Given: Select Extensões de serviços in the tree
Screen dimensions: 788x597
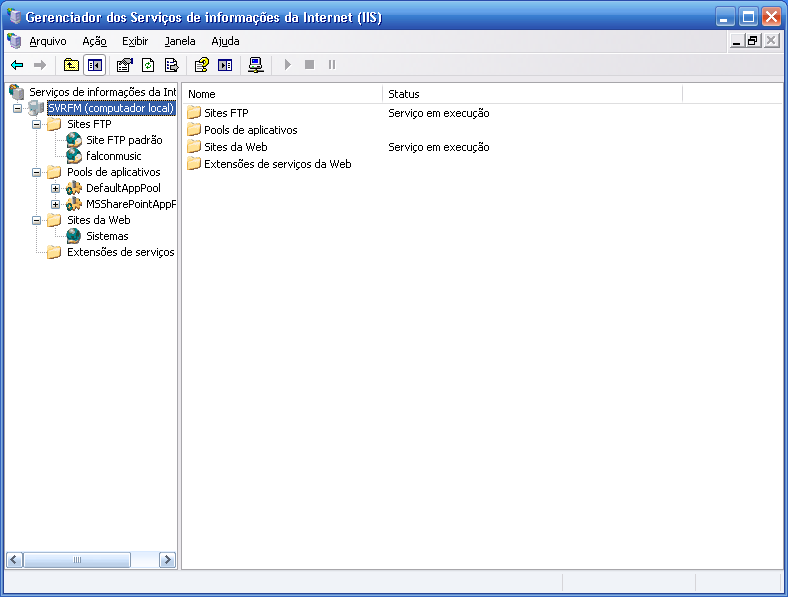Looking at the screenshot, I should point(121,252).
